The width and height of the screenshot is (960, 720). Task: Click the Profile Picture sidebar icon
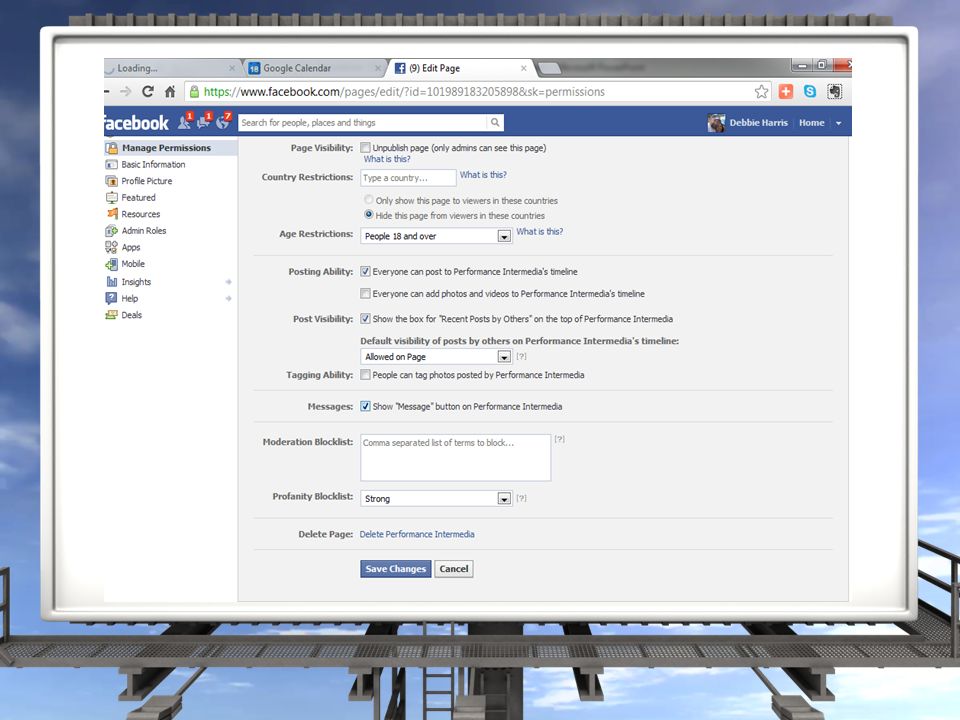point(111,181)
